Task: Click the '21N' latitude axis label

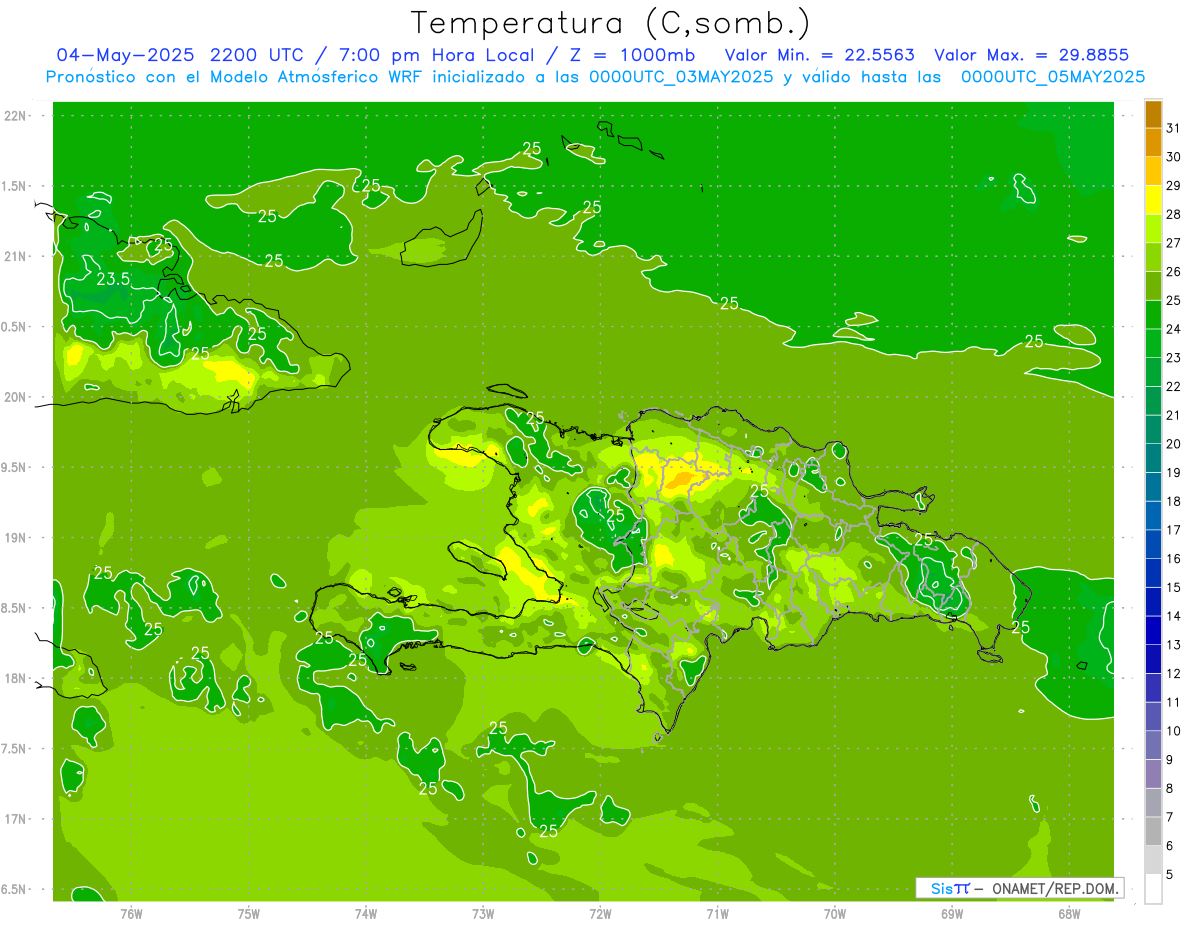Action: [15, 256]
